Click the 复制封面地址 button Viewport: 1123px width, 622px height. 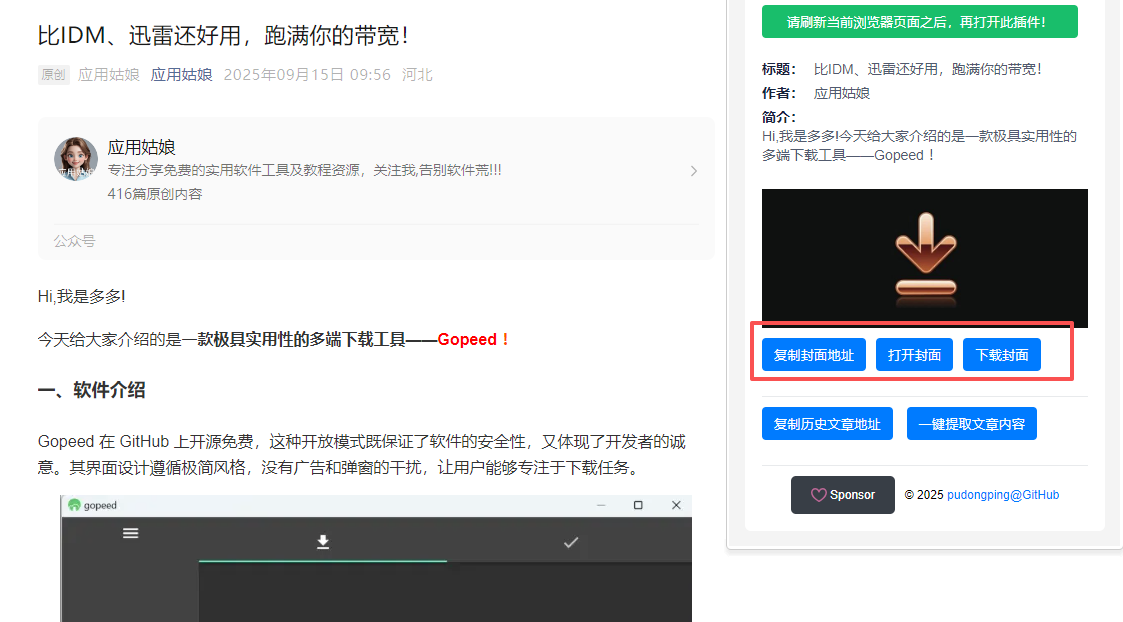click(x=813, y=355)
